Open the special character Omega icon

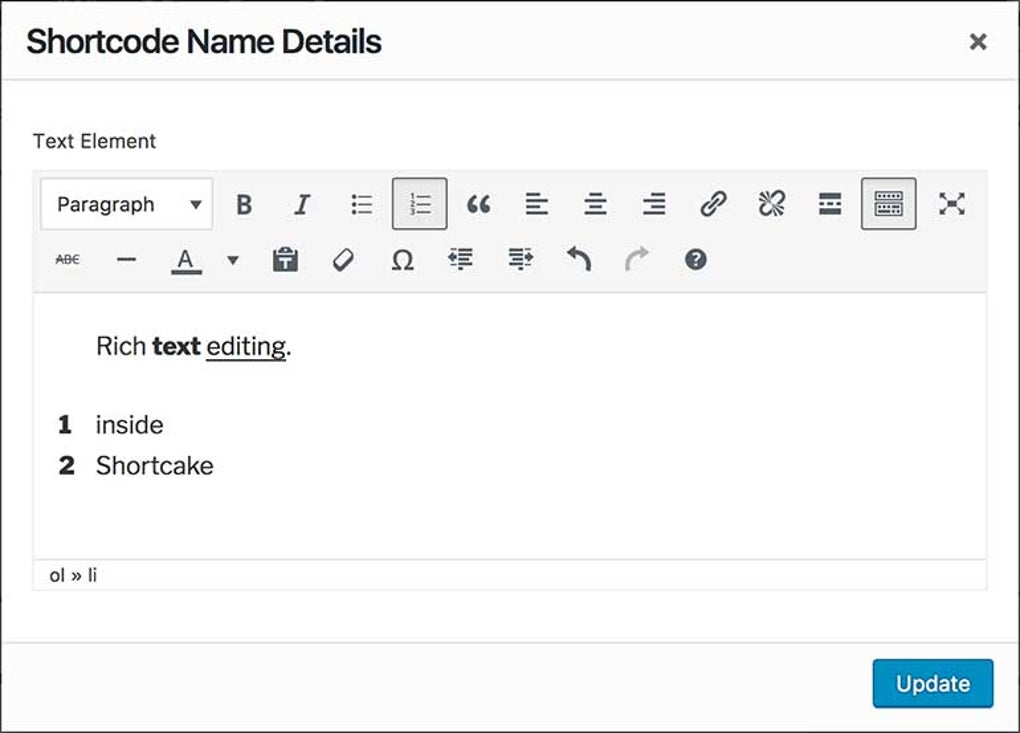click(x=403, y=259)
